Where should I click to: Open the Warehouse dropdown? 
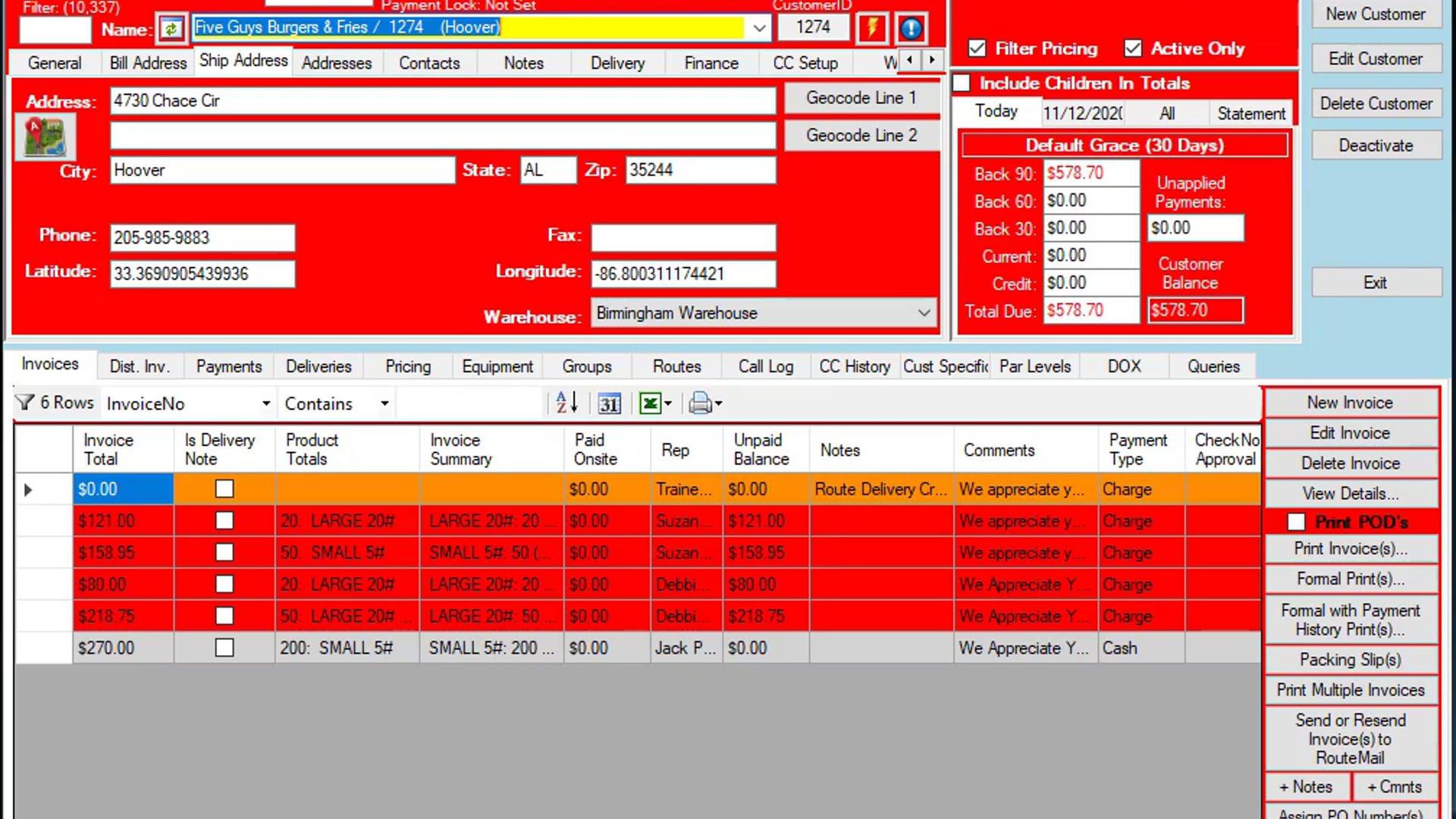click(924, 313)
